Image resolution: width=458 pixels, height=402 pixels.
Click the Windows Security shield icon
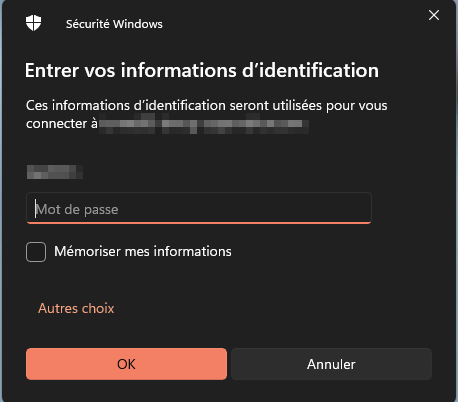tap(33, 23)
